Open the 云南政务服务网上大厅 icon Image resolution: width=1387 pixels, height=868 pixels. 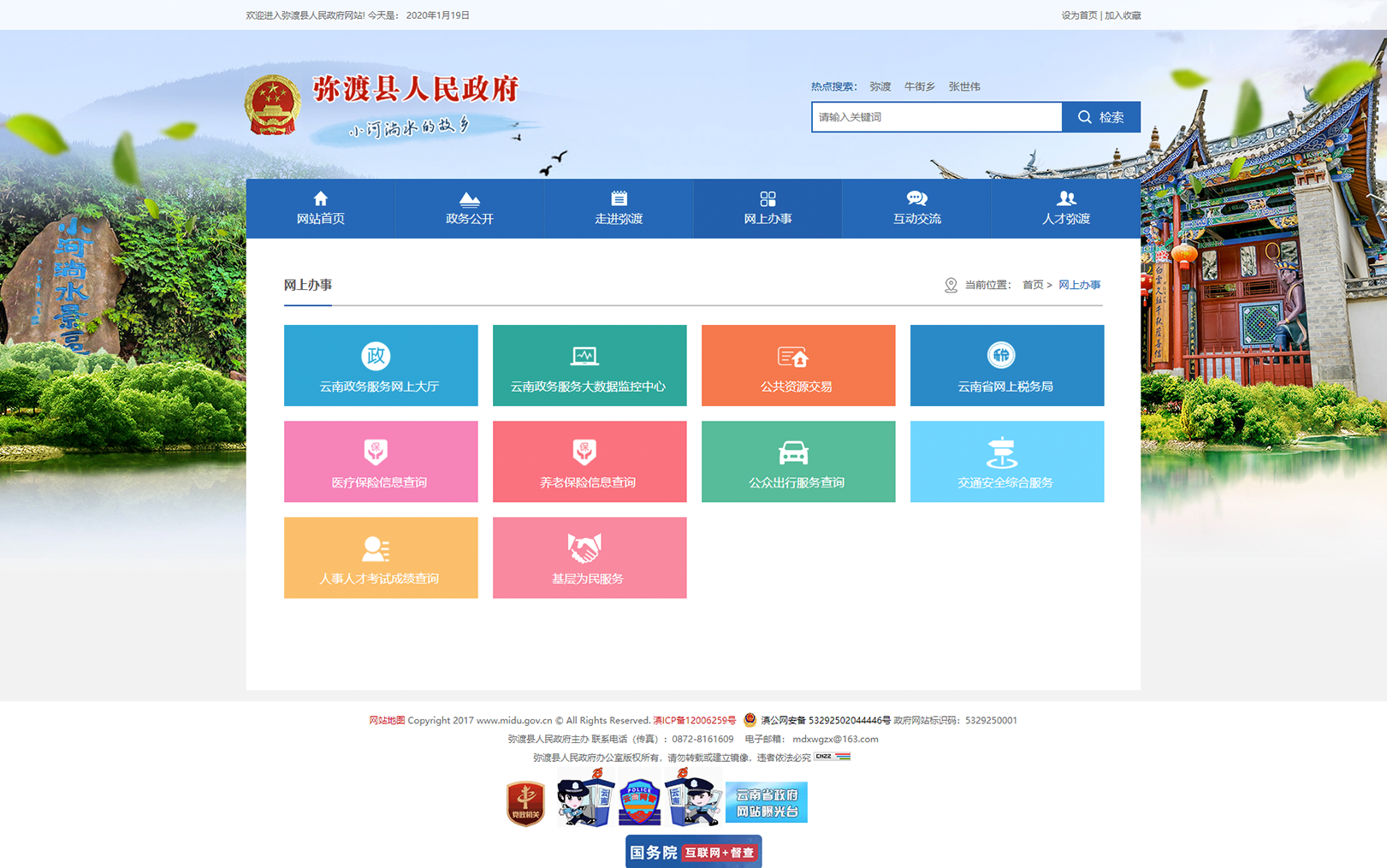point(376,355)
